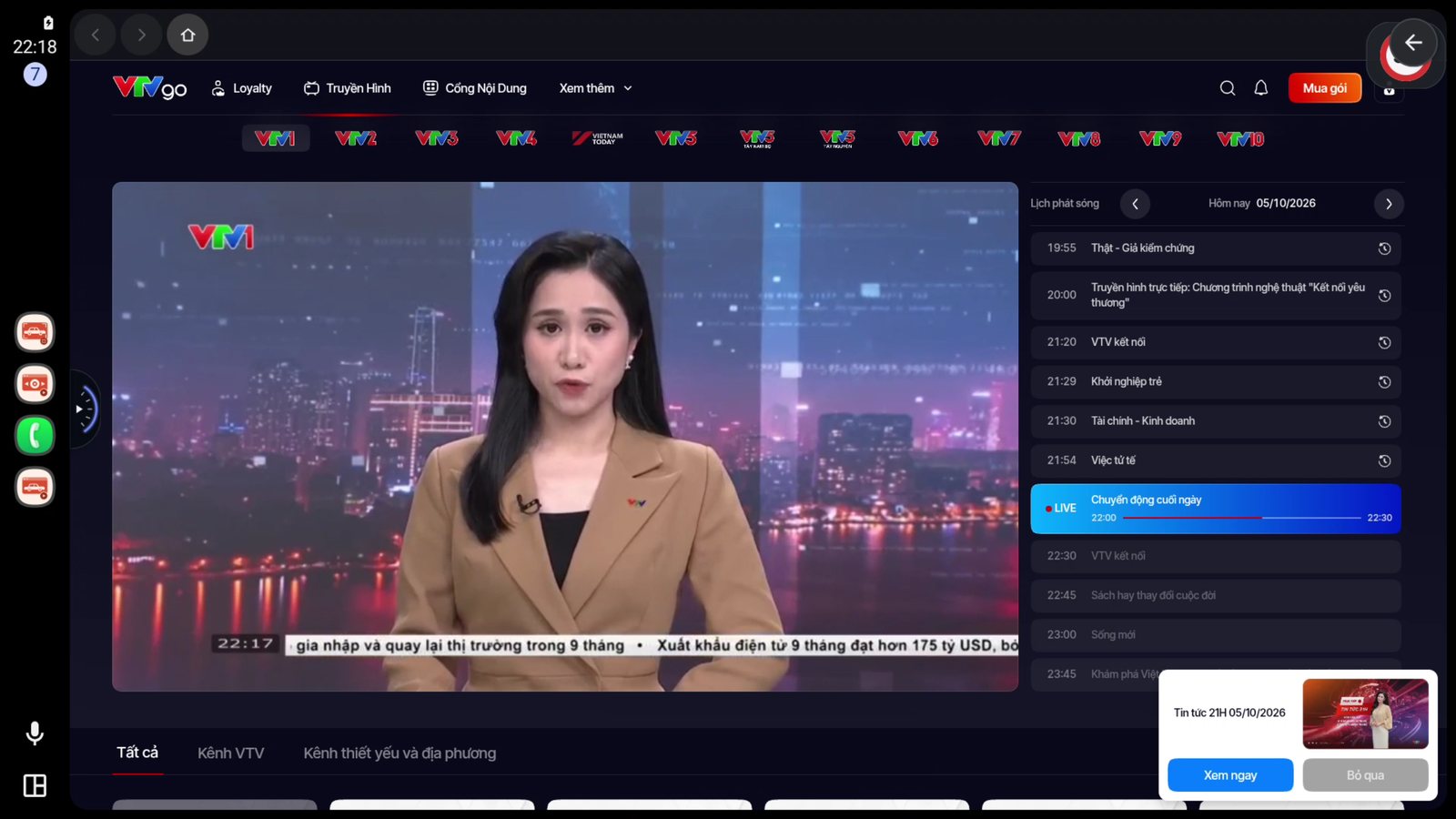The height and width of the screenshot is (819, 1456).
Task: Open the Cổng Nội Dung menu
Action: click(475, 88)
